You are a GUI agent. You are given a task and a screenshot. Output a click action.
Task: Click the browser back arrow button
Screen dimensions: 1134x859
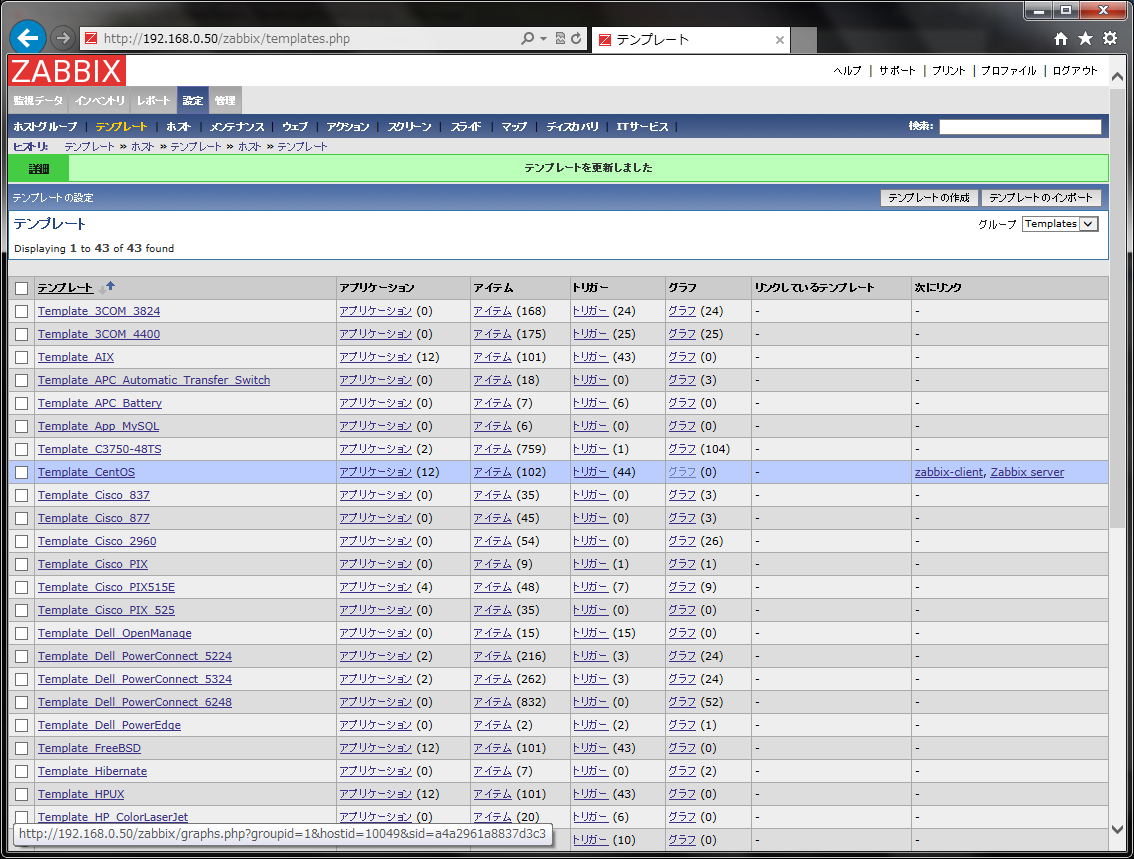(27, 38)
